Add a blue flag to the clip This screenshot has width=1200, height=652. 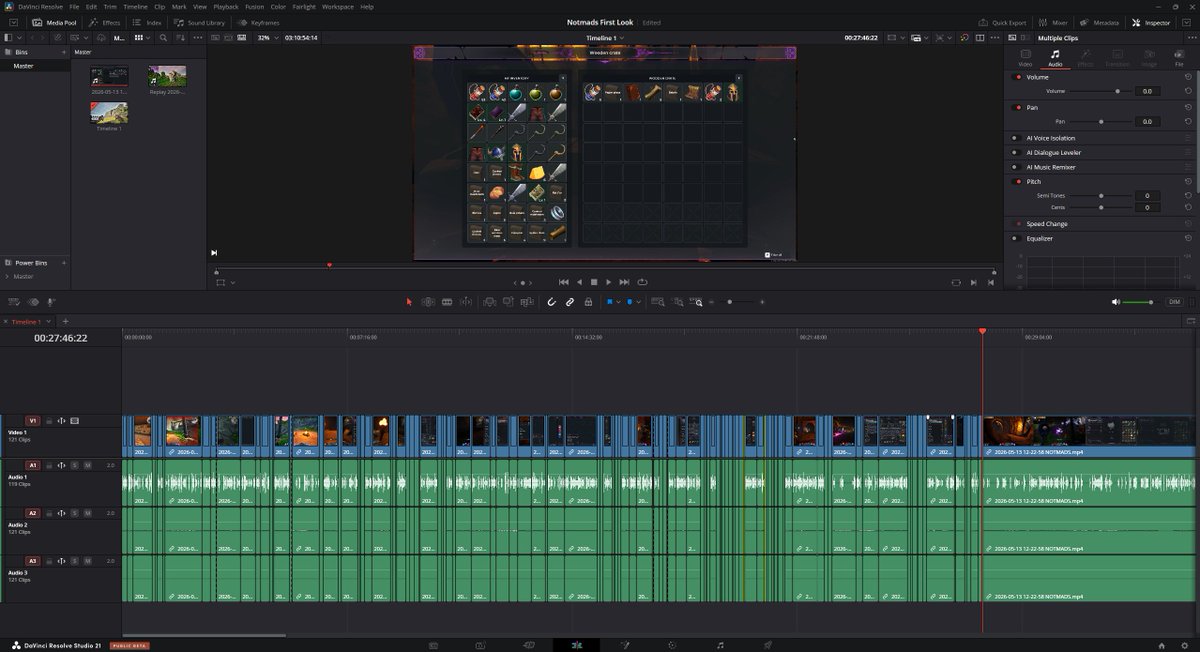(608, 301)
